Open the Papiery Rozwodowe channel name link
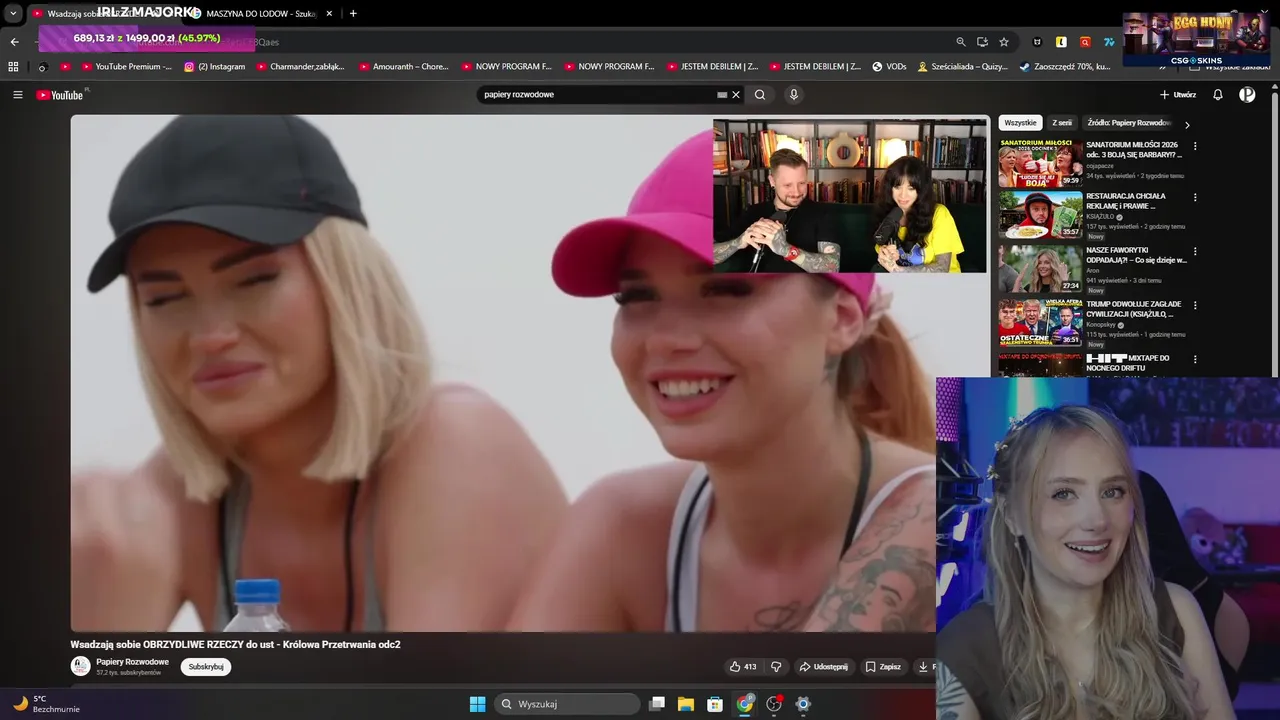Image resolution: width=1280 pixels, height=720 pixels. click(132, 662)
